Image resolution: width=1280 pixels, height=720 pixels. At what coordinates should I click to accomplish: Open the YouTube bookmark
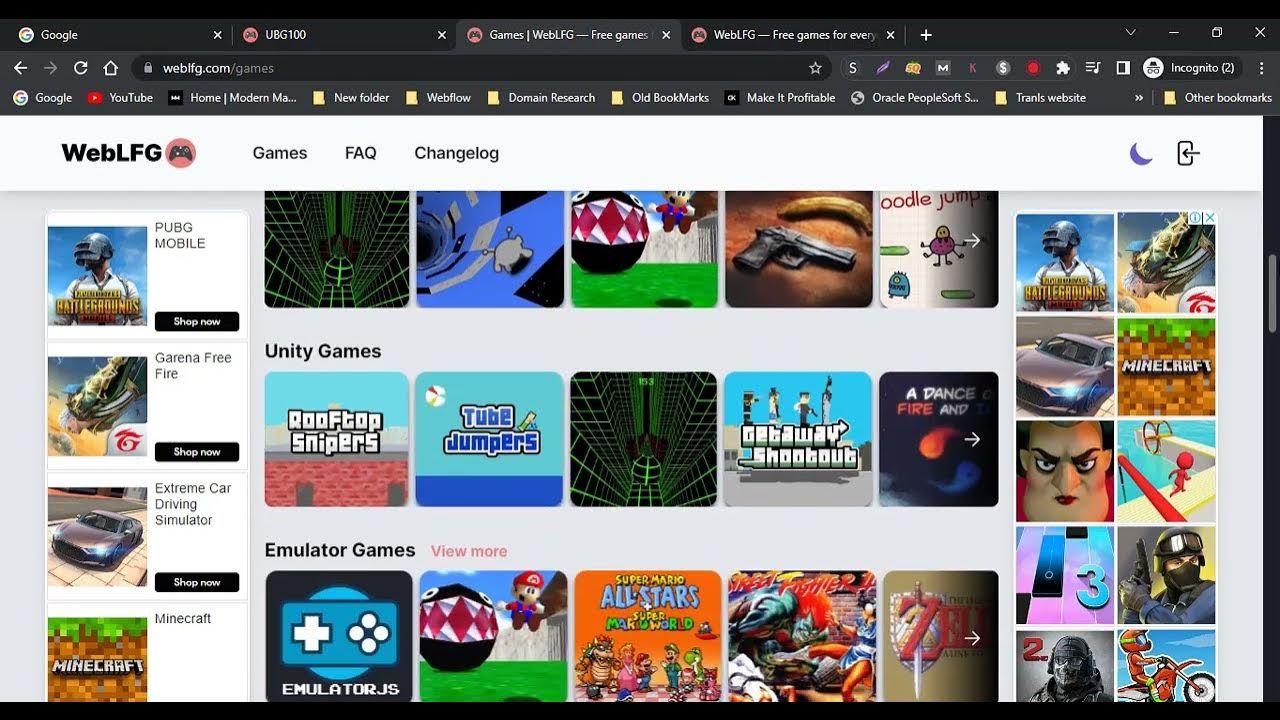pyautogui.click(x=120, y=98)
